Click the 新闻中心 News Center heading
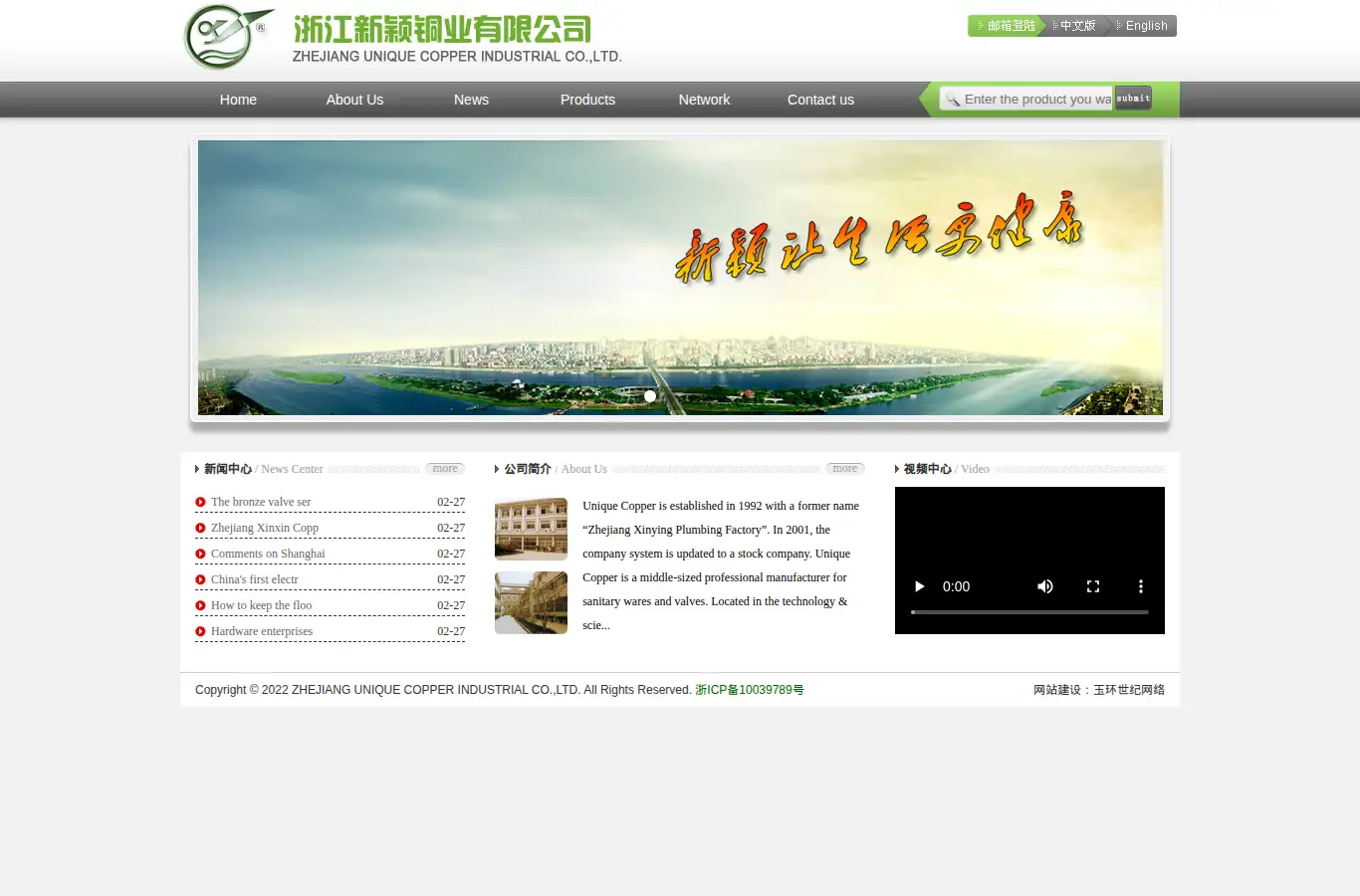Viewport: 1360px width, 896px height. coord(264,469)
